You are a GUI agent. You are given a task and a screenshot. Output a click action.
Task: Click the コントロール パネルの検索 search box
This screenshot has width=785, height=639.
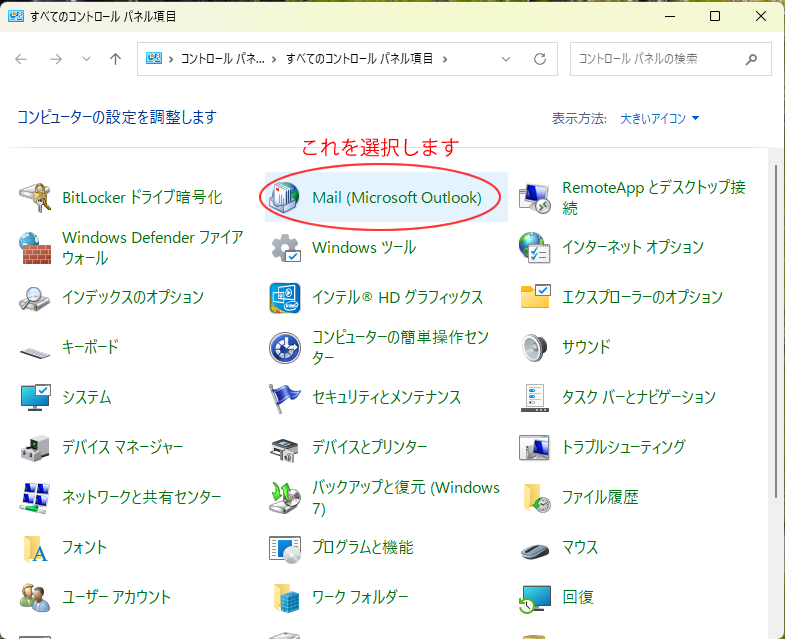coord(660,59)
